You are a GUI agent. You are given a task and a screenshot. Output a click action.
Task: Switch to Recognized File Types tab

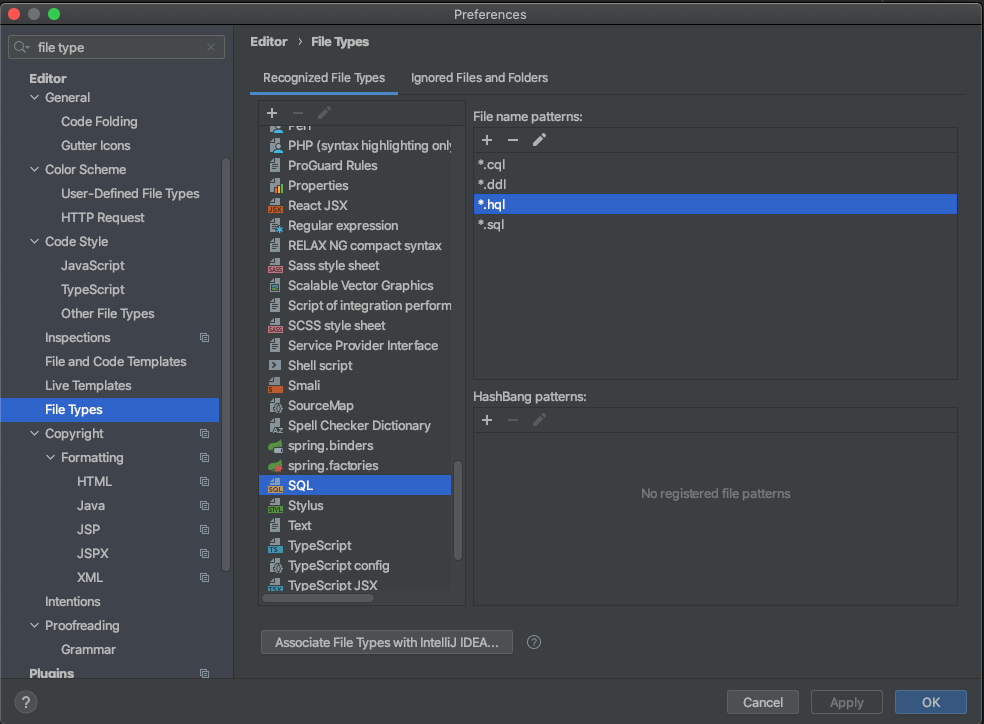[x=324, y=78]
